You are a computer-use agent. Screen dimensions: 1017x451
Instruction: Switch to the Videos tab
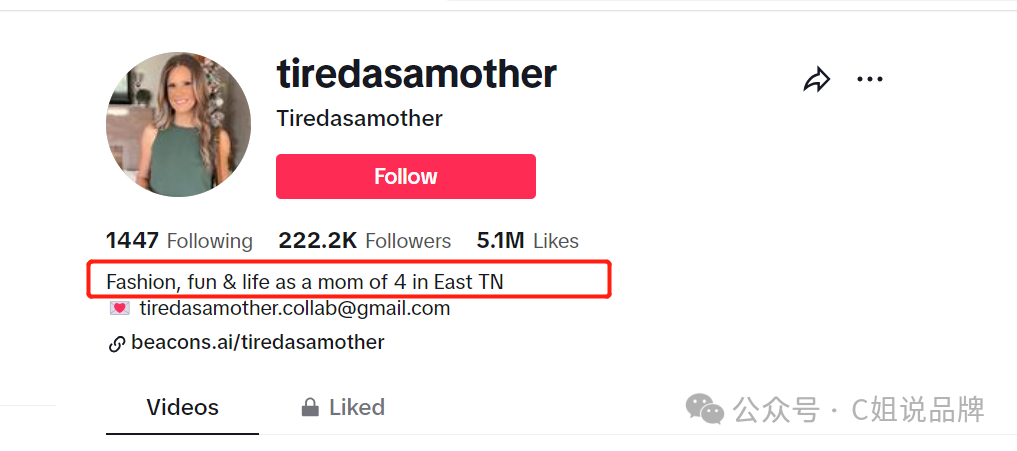[x=182, y=408]
